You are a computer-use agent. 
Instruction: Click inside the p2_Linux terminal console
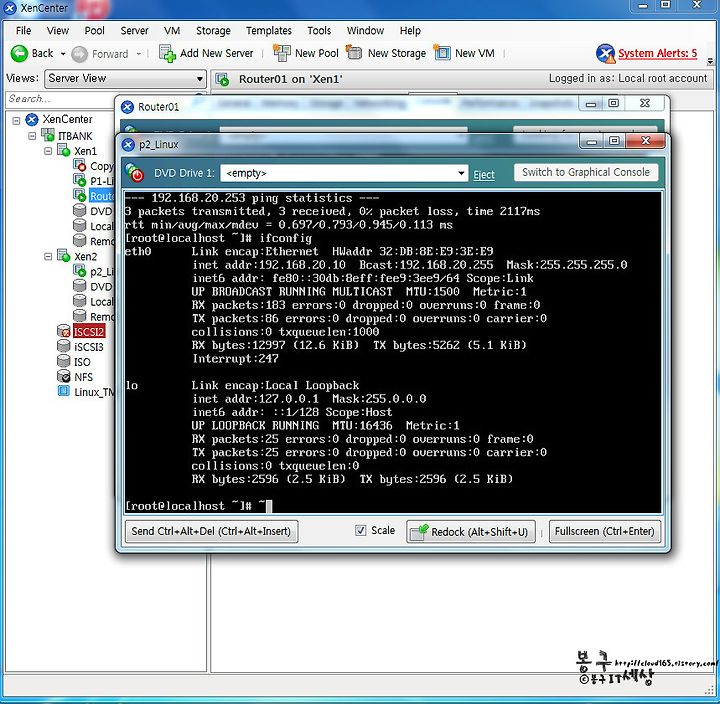pos(393,352)
